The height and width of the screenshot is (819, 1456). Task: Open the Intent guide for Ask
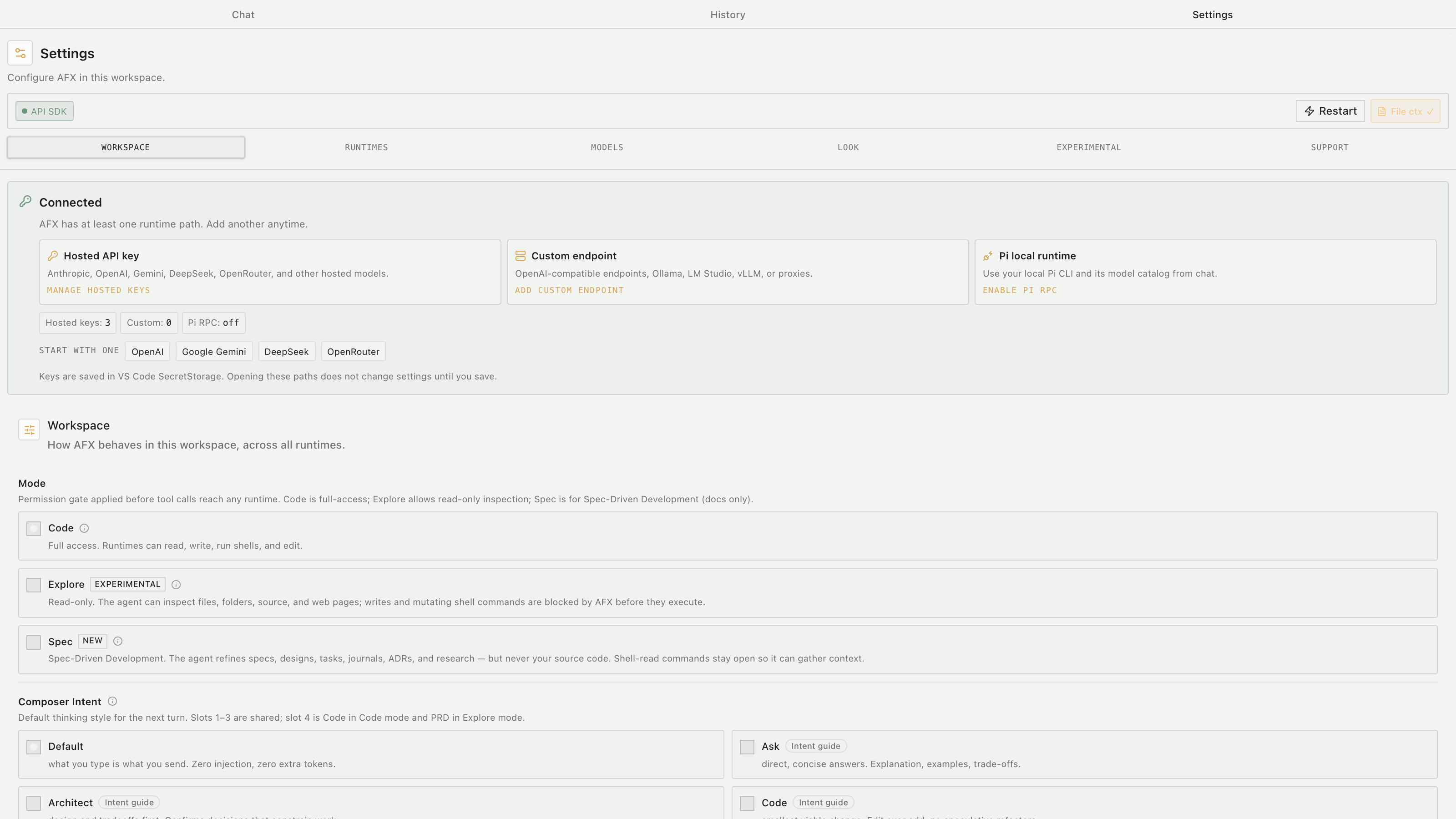click(x=816, y=746)
